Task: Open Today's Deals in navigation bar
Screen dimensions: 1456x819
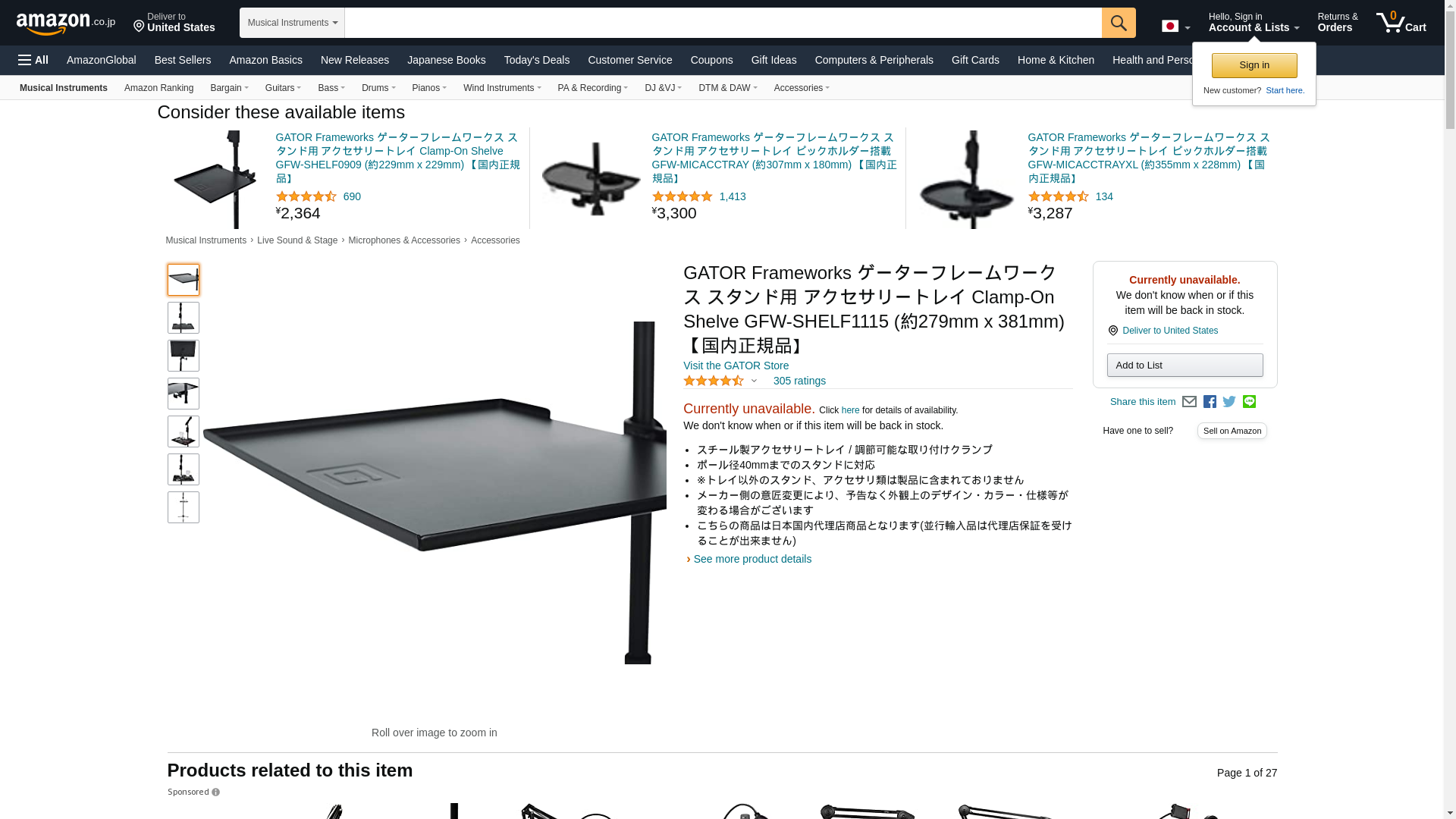Action: coord(536,60)
